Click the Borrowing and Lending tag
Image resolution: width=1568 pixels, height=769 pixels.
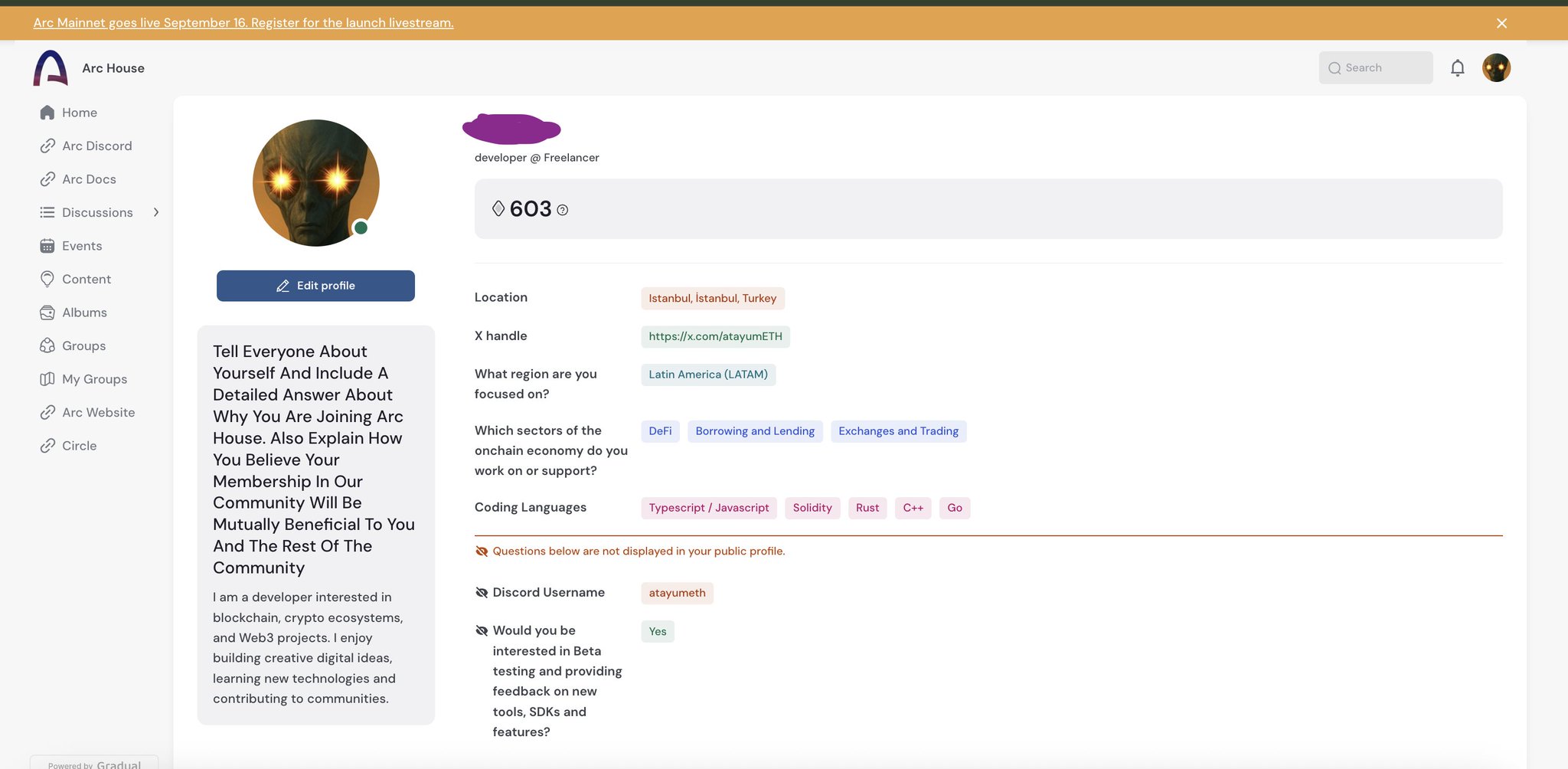pos(755,431)
